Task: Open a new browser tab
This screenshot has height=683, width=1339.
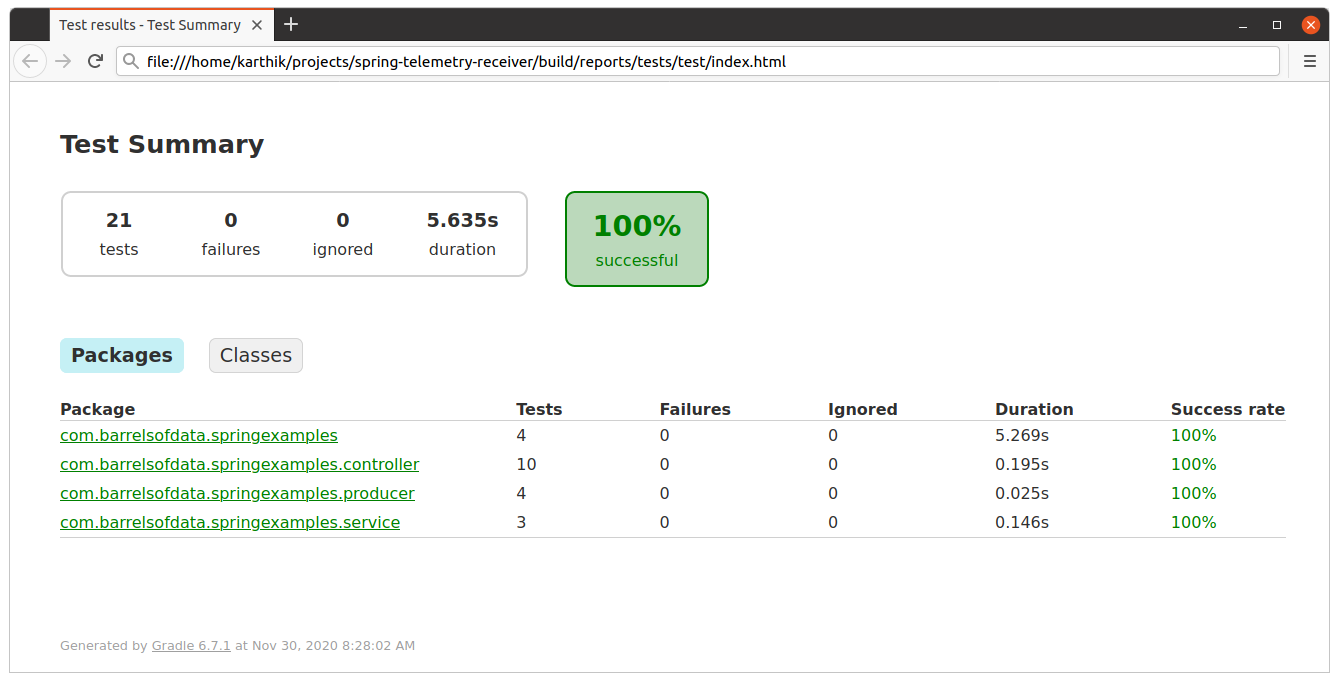Action: [290, 24]
